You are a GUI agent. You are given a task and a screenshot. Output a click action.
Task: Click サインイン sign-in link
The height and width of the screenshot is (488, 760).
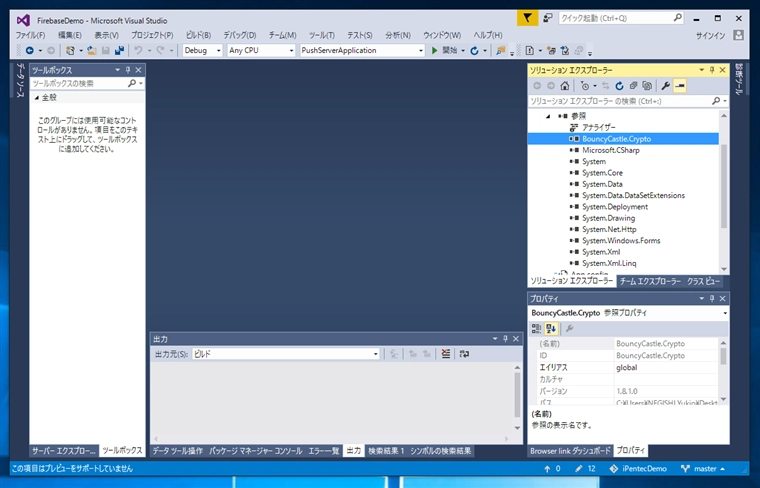711,35
